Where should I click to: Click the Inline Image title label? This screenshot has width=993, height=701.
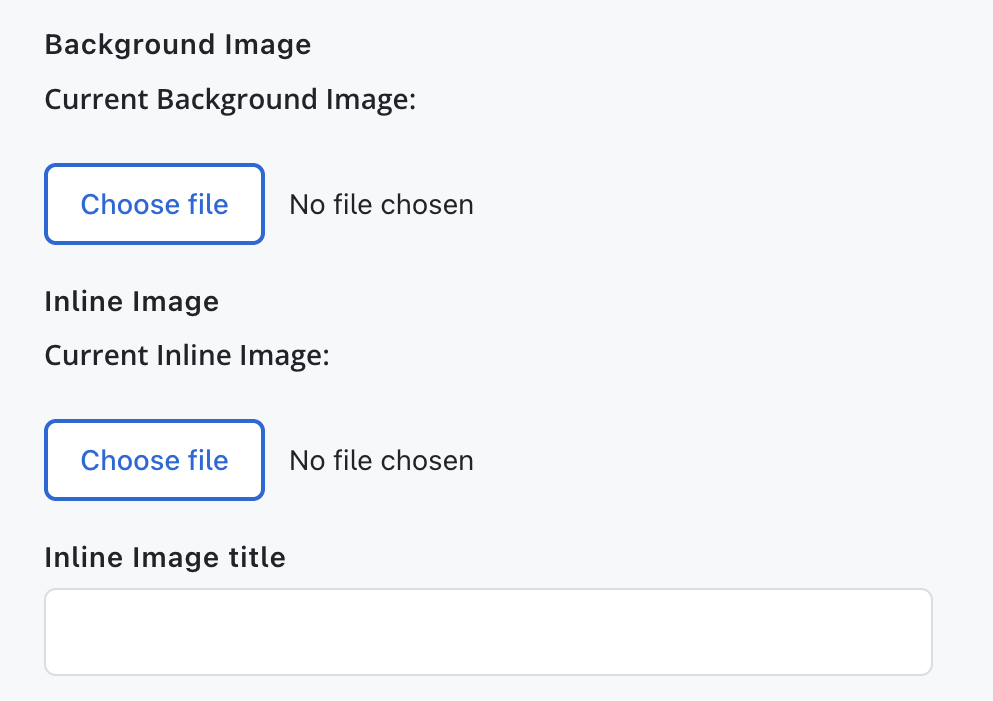[x=165, y=557]
